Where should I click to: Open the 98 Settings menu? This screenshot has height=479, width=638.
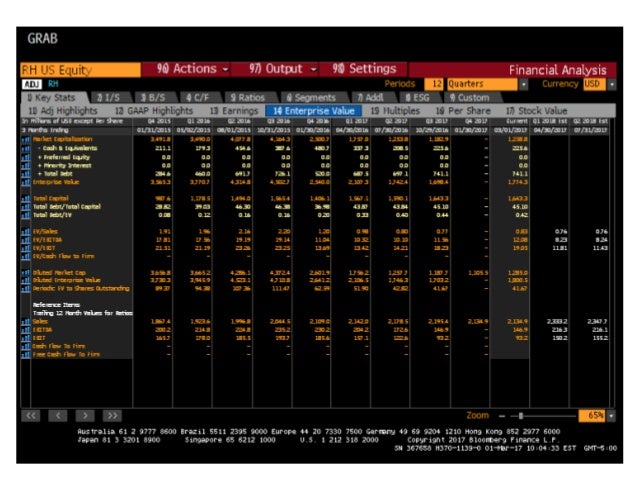coord(364,69)
